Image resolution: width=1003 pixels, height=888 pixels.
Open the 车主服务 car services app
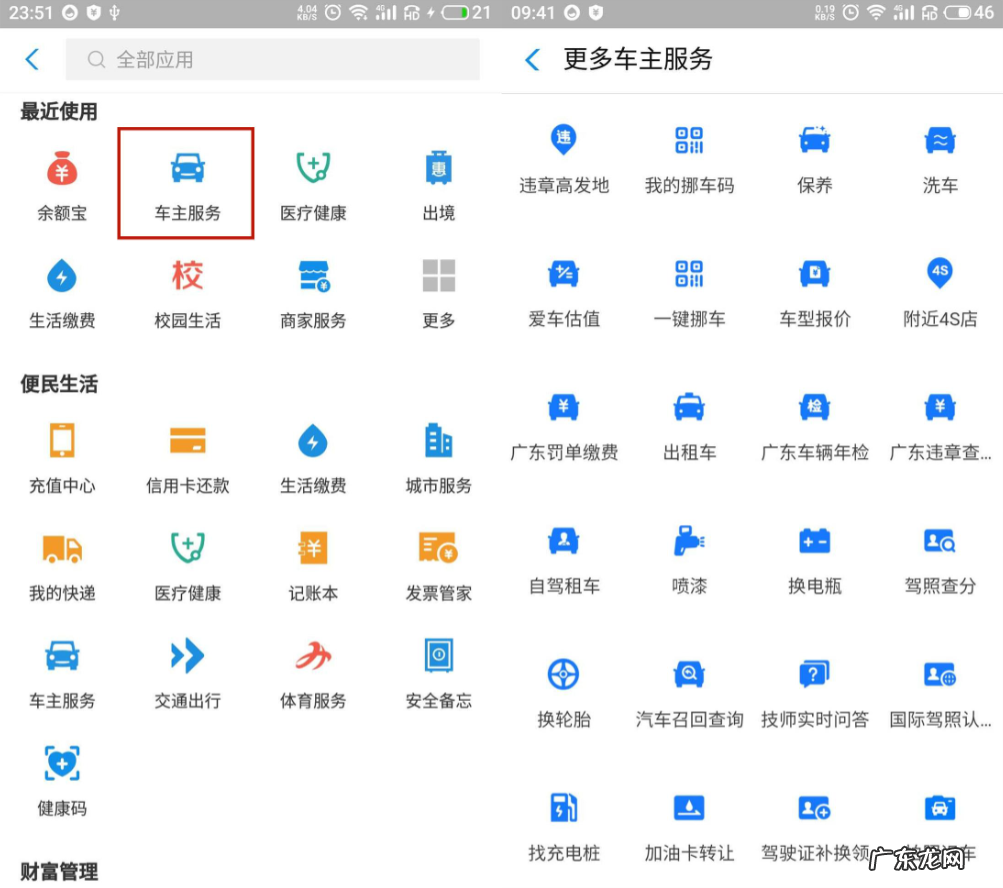point(185,182)
